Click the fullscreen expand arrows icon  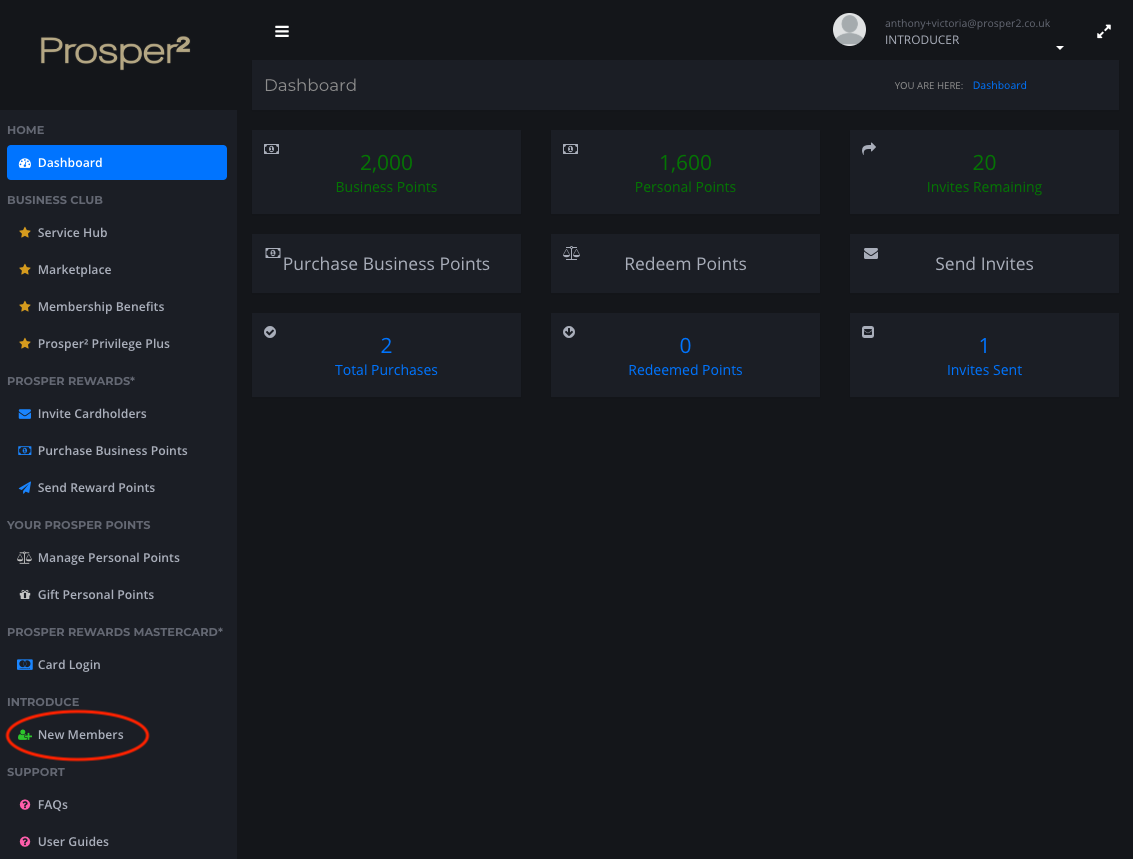1103,32
